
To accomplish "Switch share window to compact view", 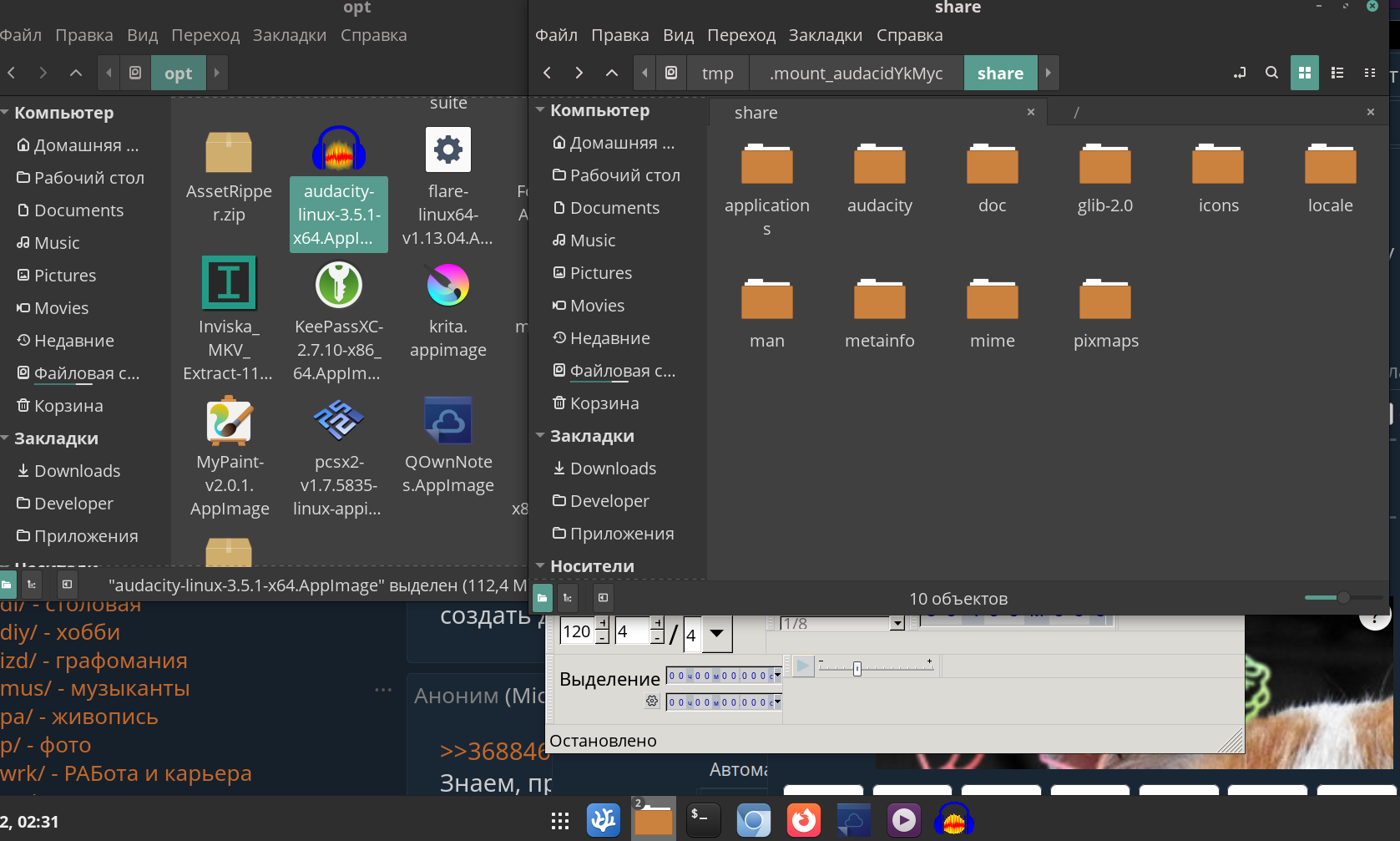I will pyautogui.click(x=1370, y=73).
